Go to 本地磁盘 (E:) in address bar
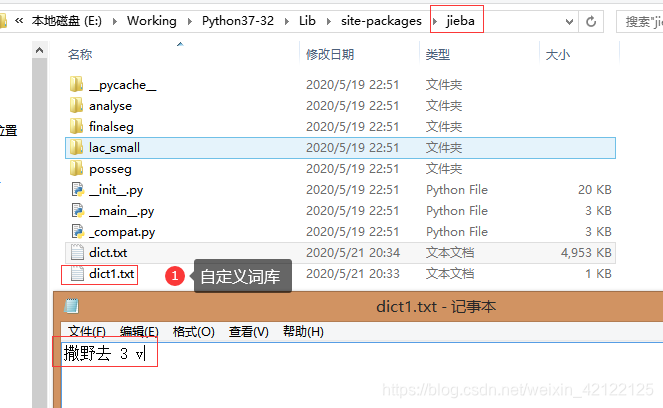 66,21
